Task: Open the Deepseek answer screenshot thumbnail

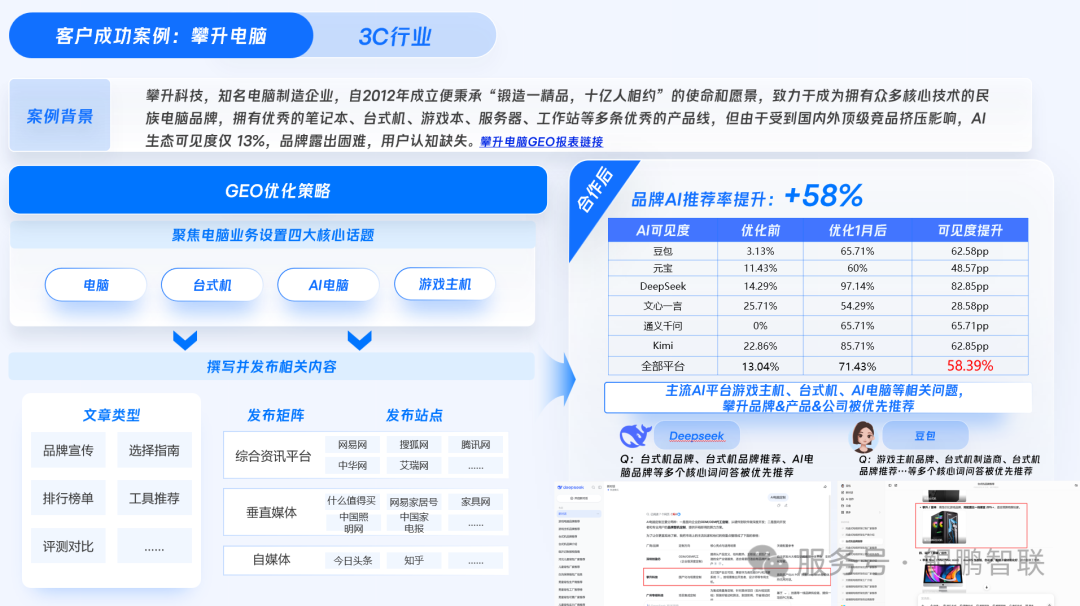Action: point(693,544)
